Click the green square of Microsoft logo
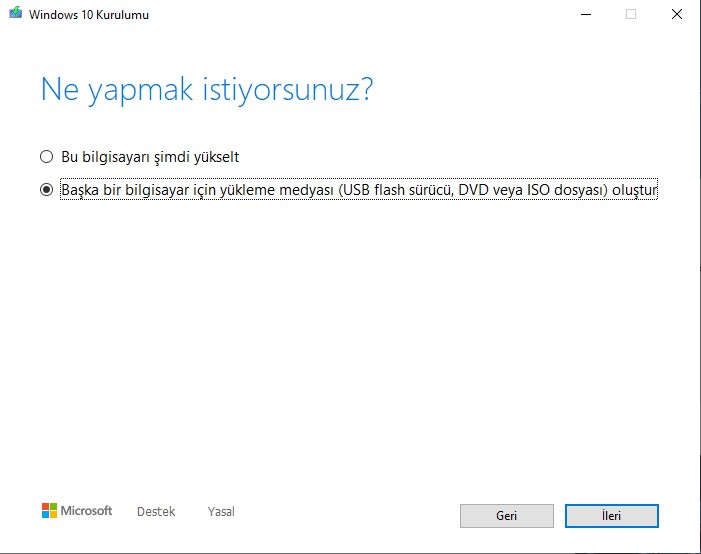The image size is (701, 554). [53, 507]
